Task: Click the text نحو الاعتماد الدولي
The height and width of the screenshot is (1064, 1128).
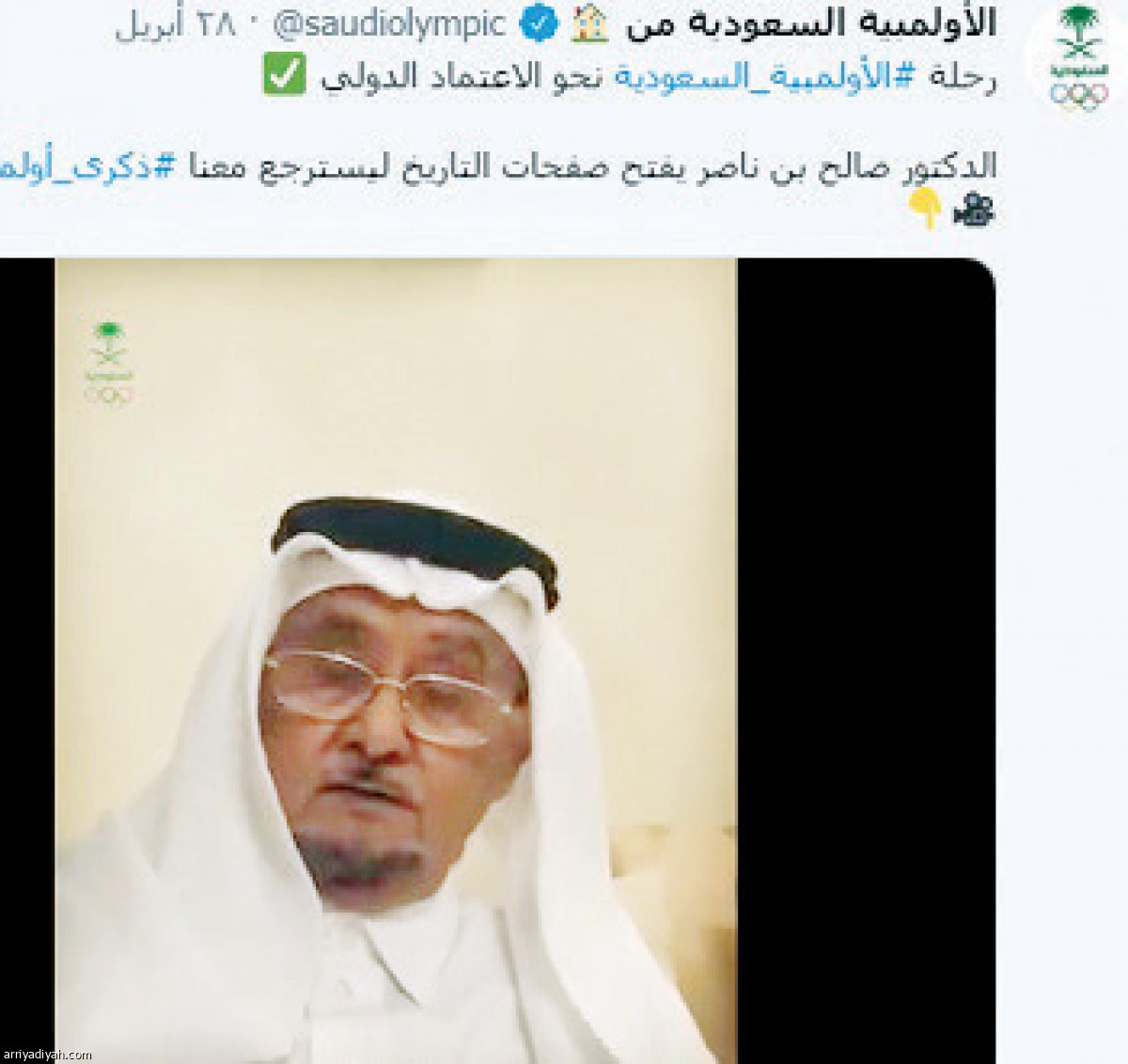Action: point(462,76)
